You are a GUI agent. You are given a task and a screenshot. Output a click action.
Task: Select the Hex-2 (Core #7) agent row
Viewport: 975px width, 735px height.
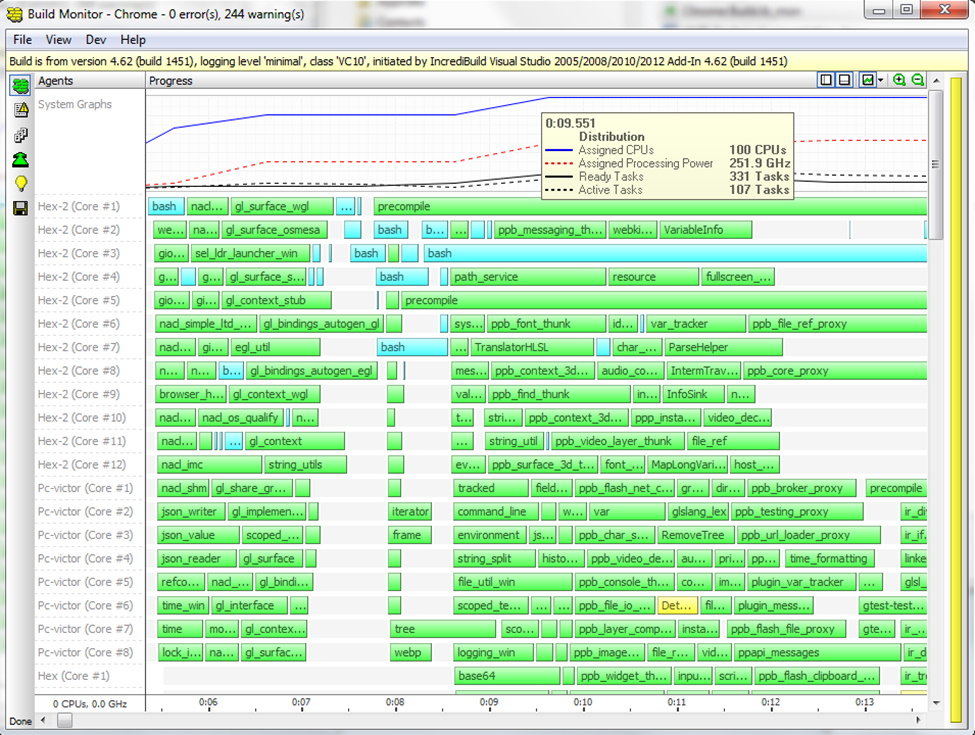coord(78,347)
